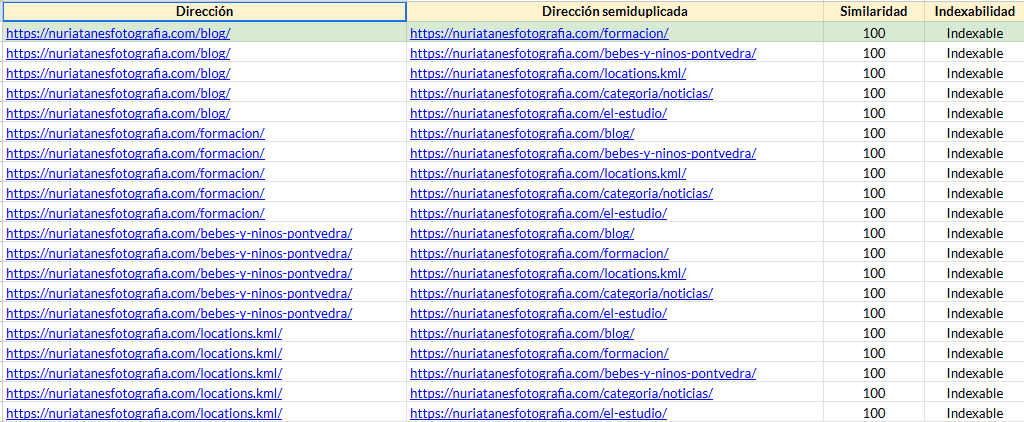Open the blog link in green highlighted row
The width and height of the screenshot is (1024, 422).
[118, 33]
